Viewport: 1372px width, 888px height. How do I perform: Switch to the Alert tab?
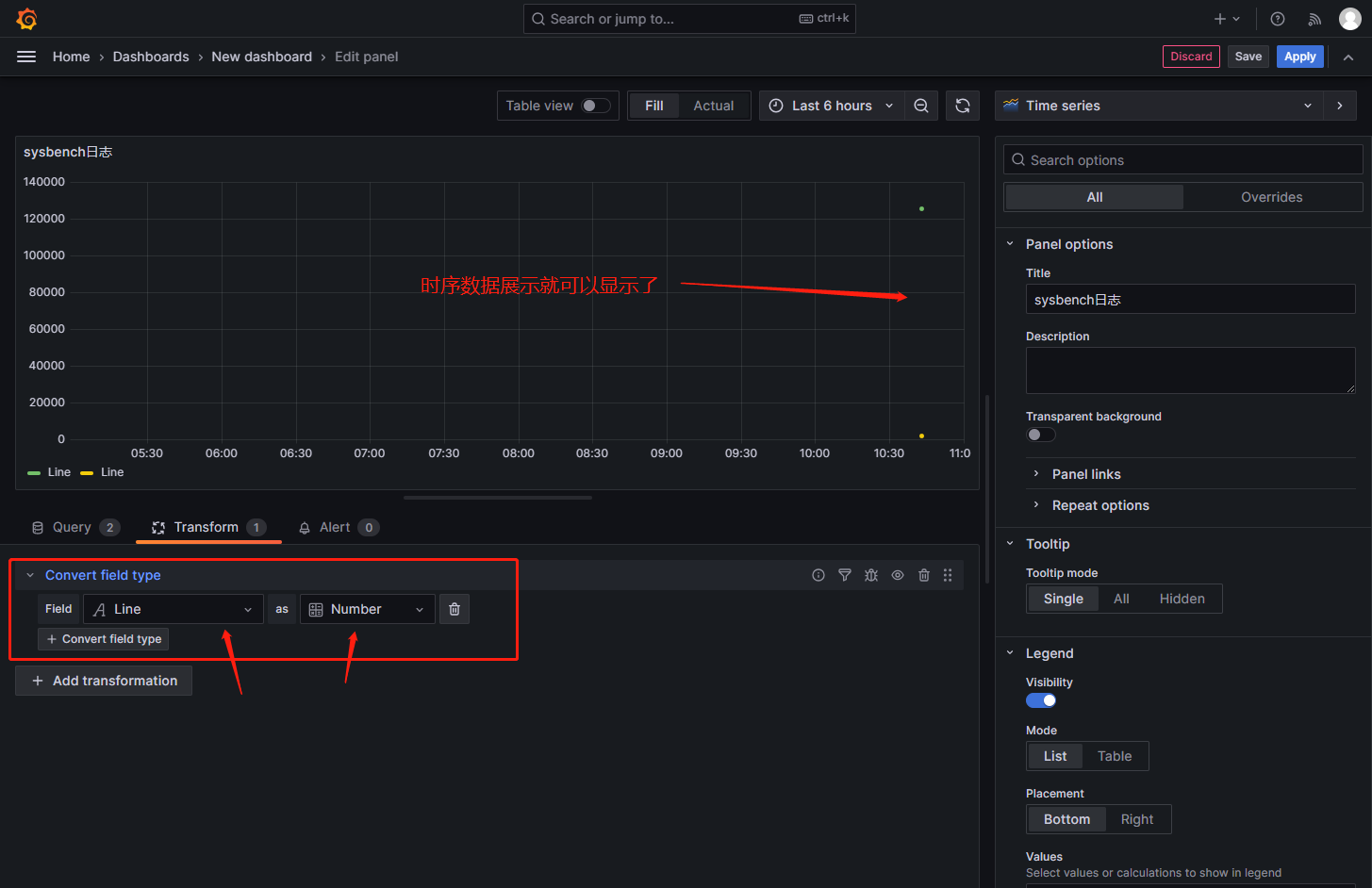[339, 527]
